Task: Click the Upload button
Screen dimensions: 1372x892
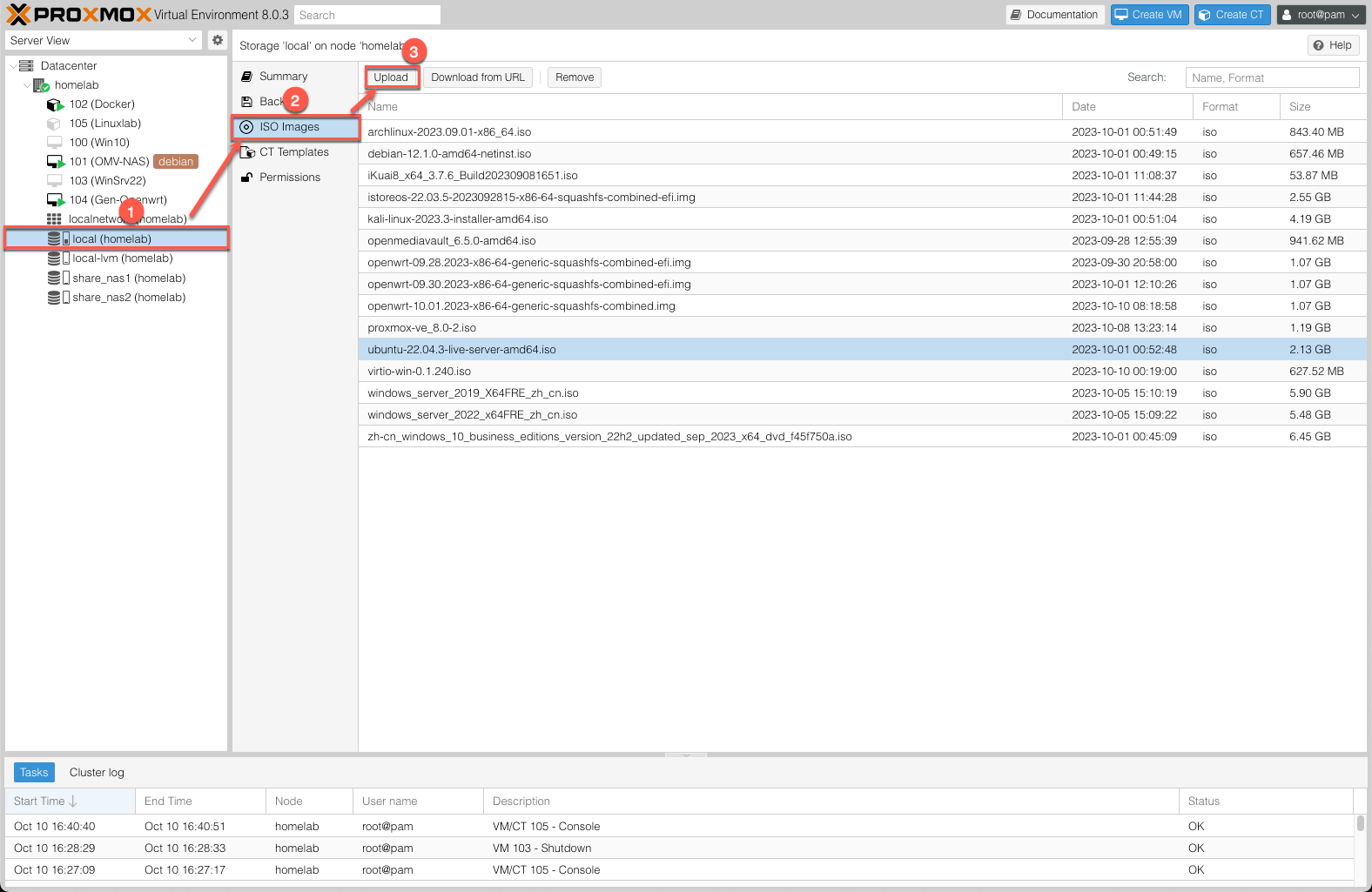Action: point(391,77)
